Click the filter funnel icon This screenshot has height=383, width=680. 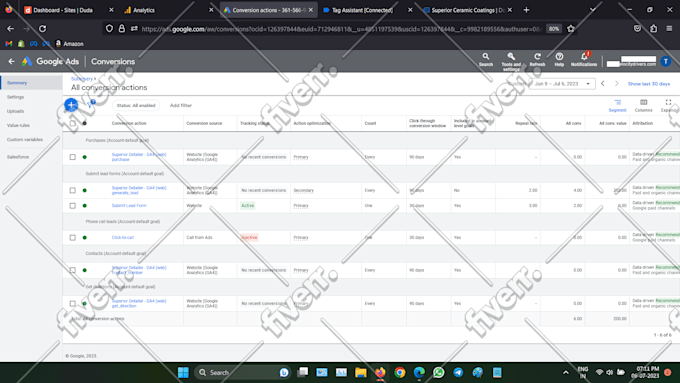[x=91, y=105]
